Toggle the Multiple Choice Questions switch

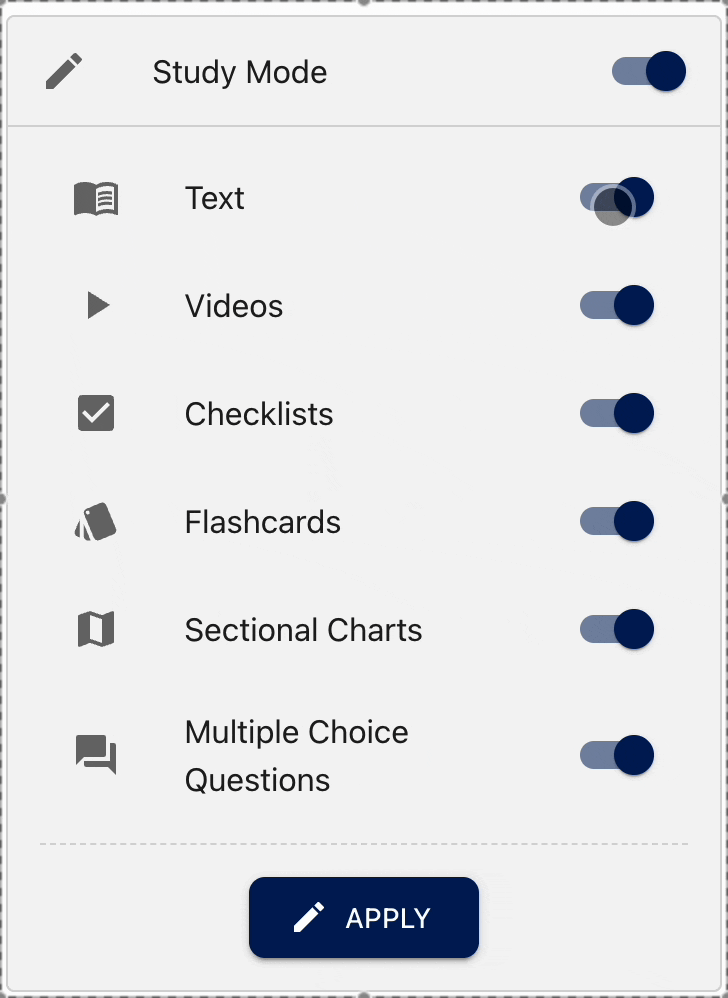click(617, 755)
